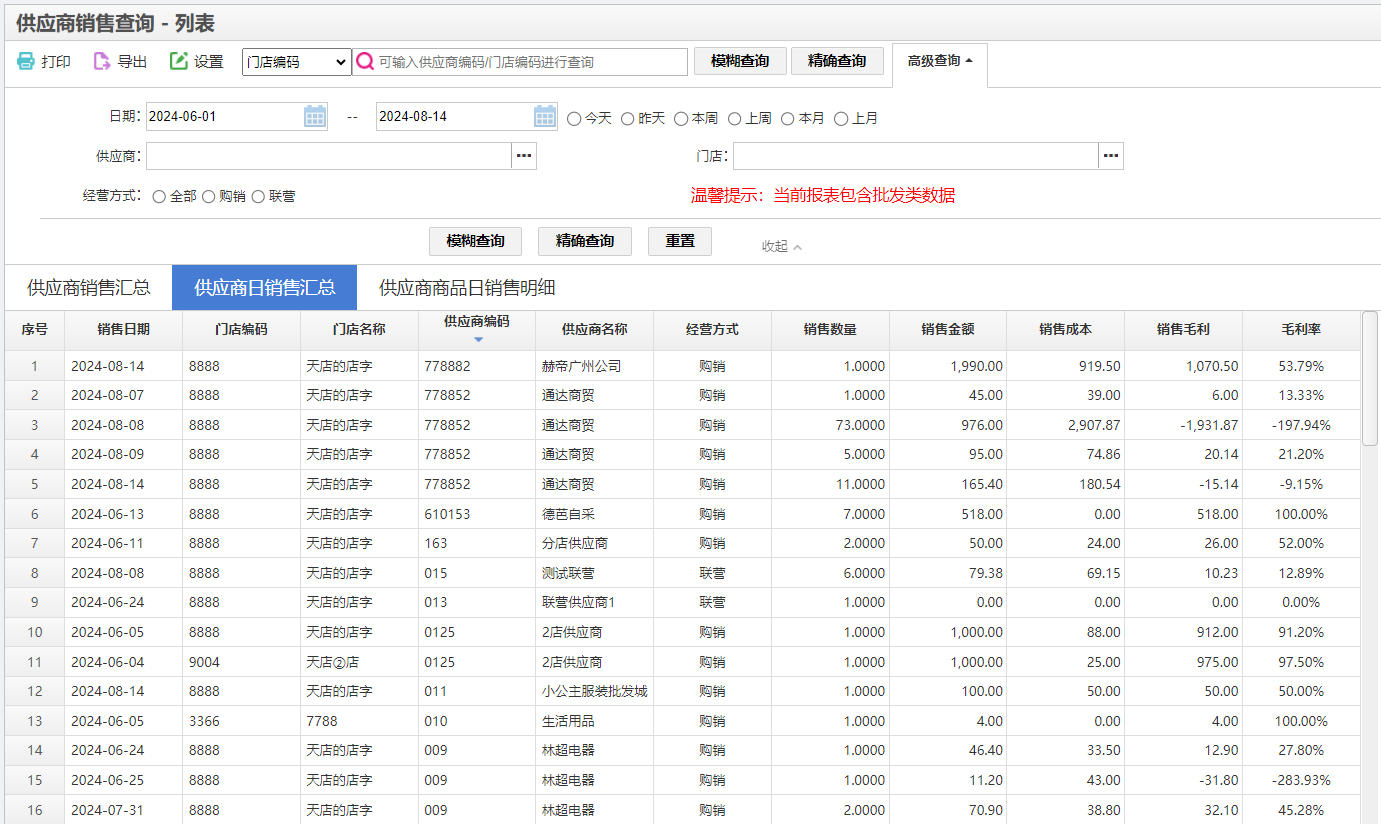Select the 今天 date radio
1381x824 pixels.
point(574,118)
